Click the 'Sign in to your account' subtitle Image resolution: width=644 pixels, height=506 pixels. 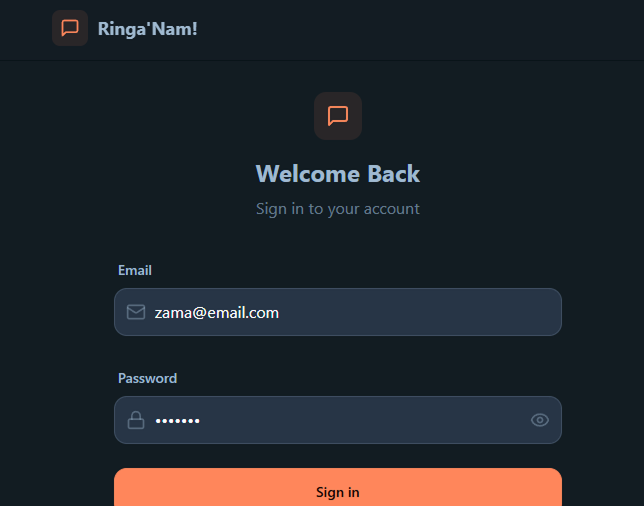click(338, 209)
